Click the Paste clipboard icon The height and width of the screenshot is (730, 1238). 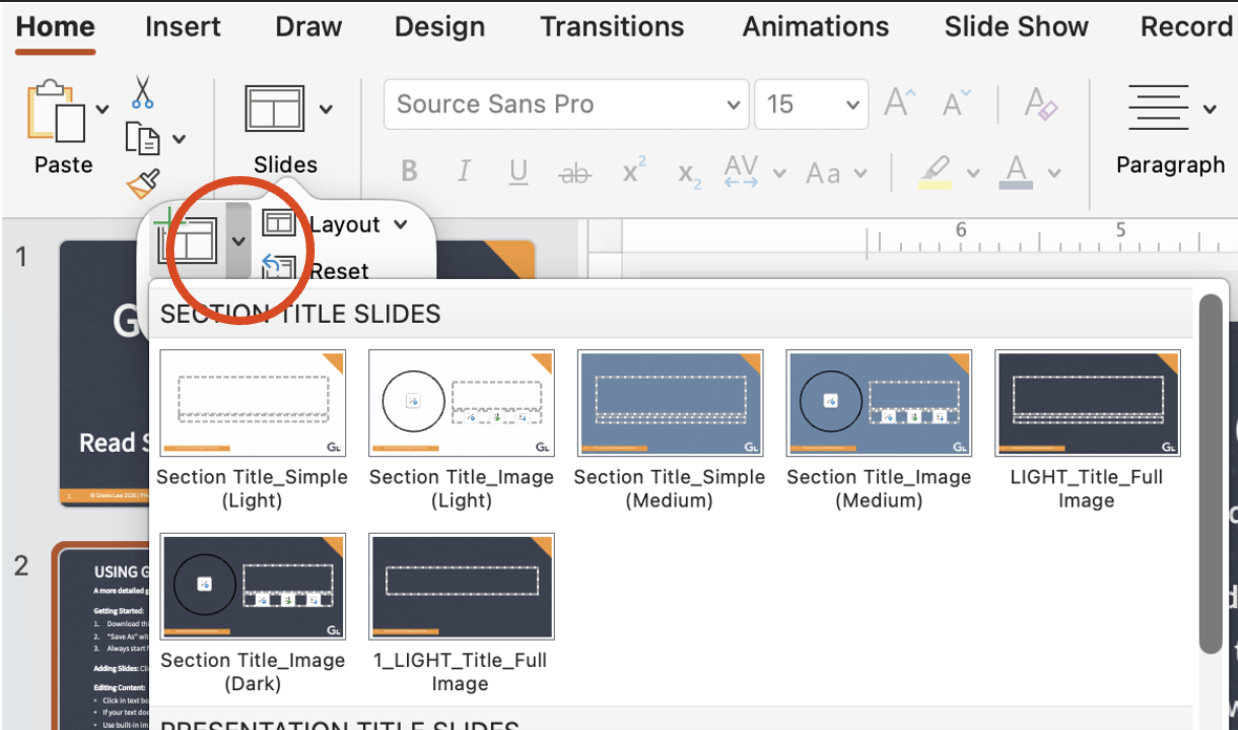[57, 112]
